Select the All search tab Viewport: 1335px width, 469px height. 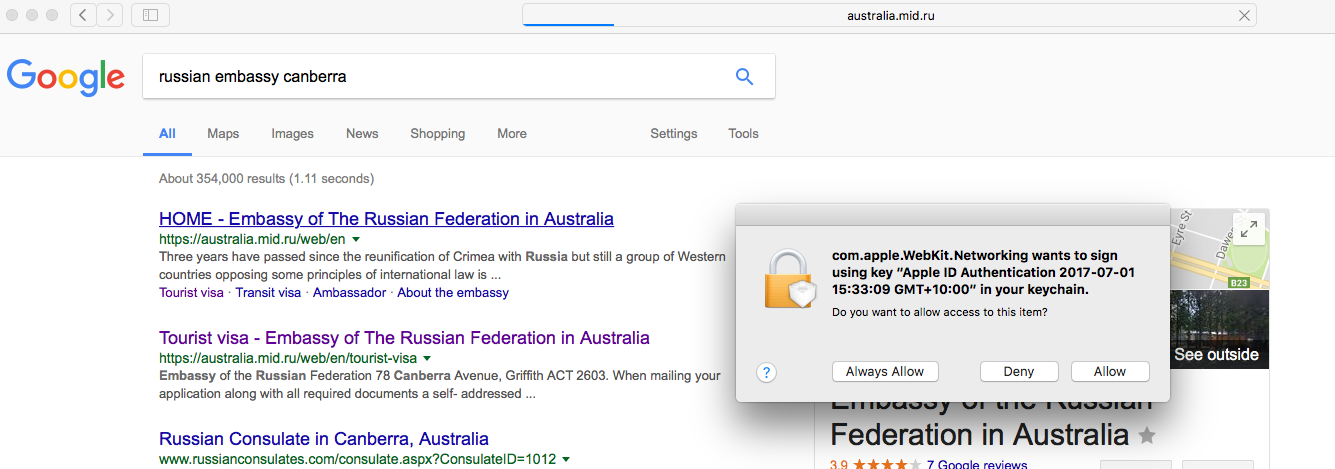click(167, 134)
